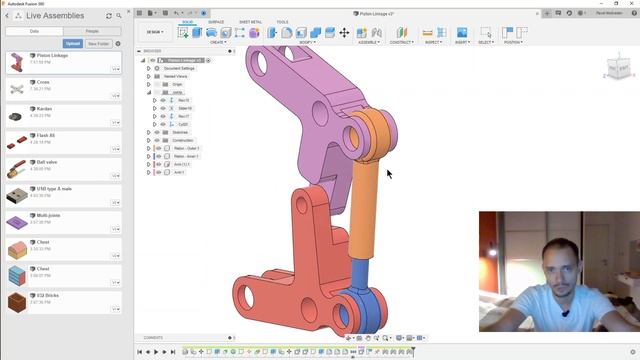This screenshot has width=640, height=360.
Task: Hide the Piston - Outer:1 component
Action: point(159,149)
